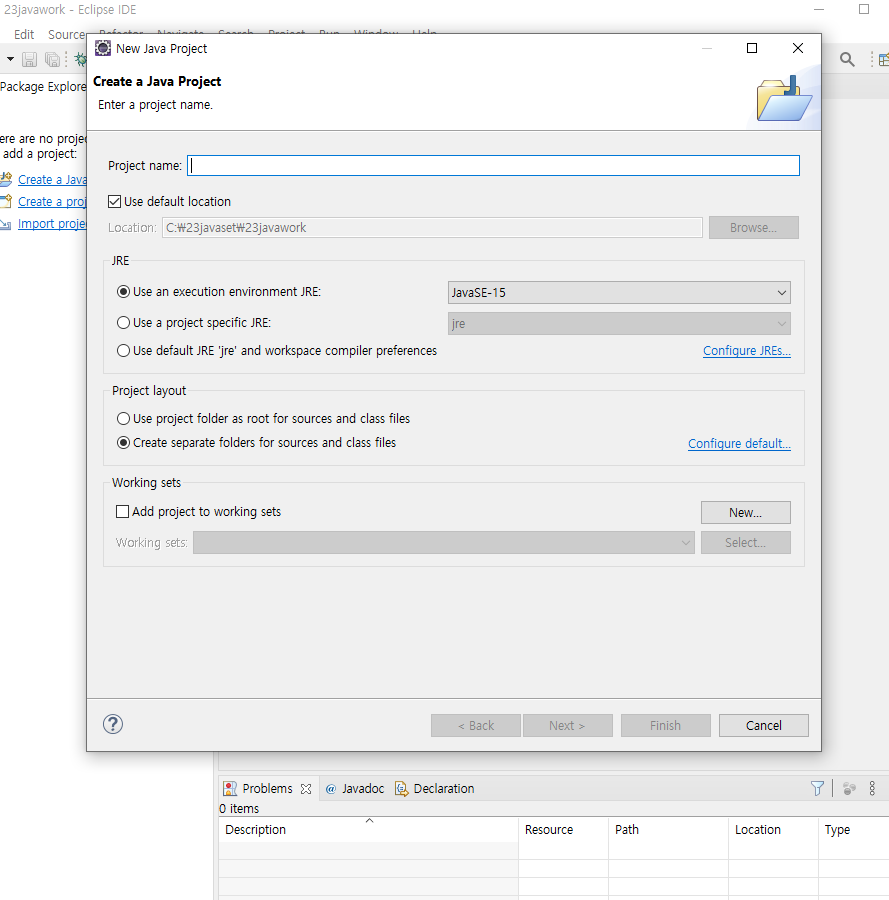Screen dimensions: 889x900
Task: Open the Source menu
Action: click(67, 34)
